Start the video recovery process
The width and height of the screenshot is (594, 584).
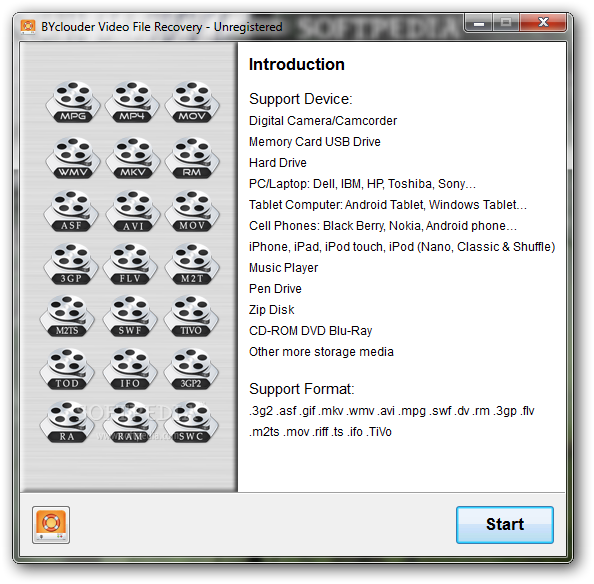(x=505, y=525)
